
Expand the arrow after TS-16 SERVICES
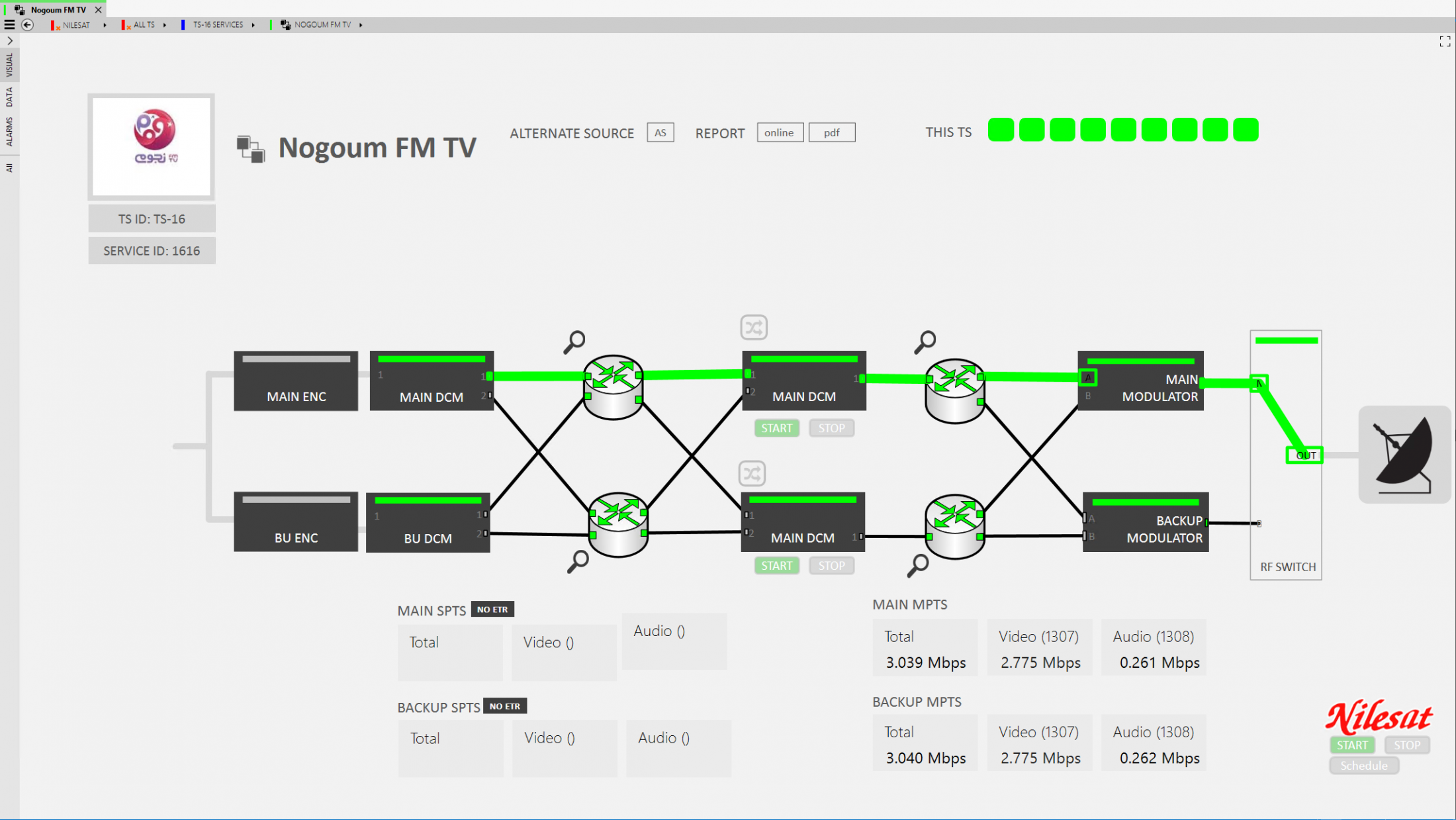[x=253, y=25]
